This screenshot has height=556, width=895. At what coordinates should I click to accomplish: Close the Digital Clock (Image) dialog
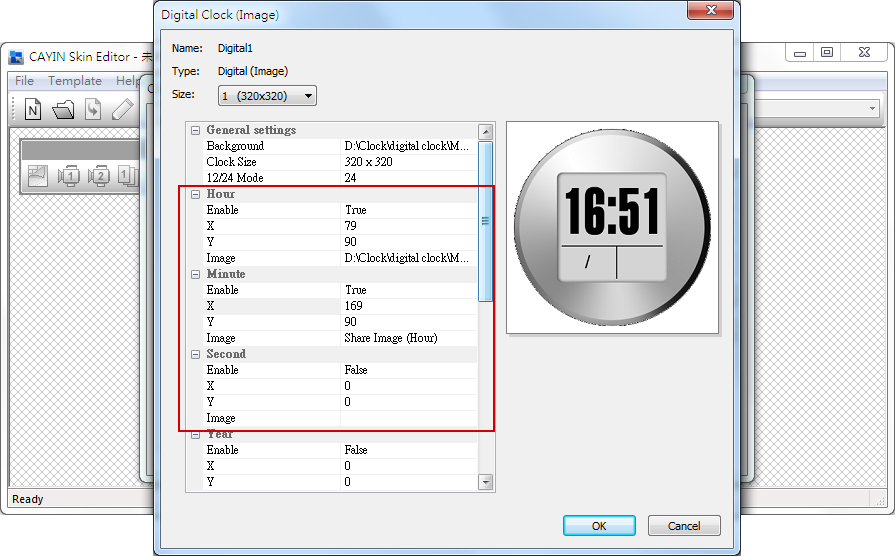(711, 10)
